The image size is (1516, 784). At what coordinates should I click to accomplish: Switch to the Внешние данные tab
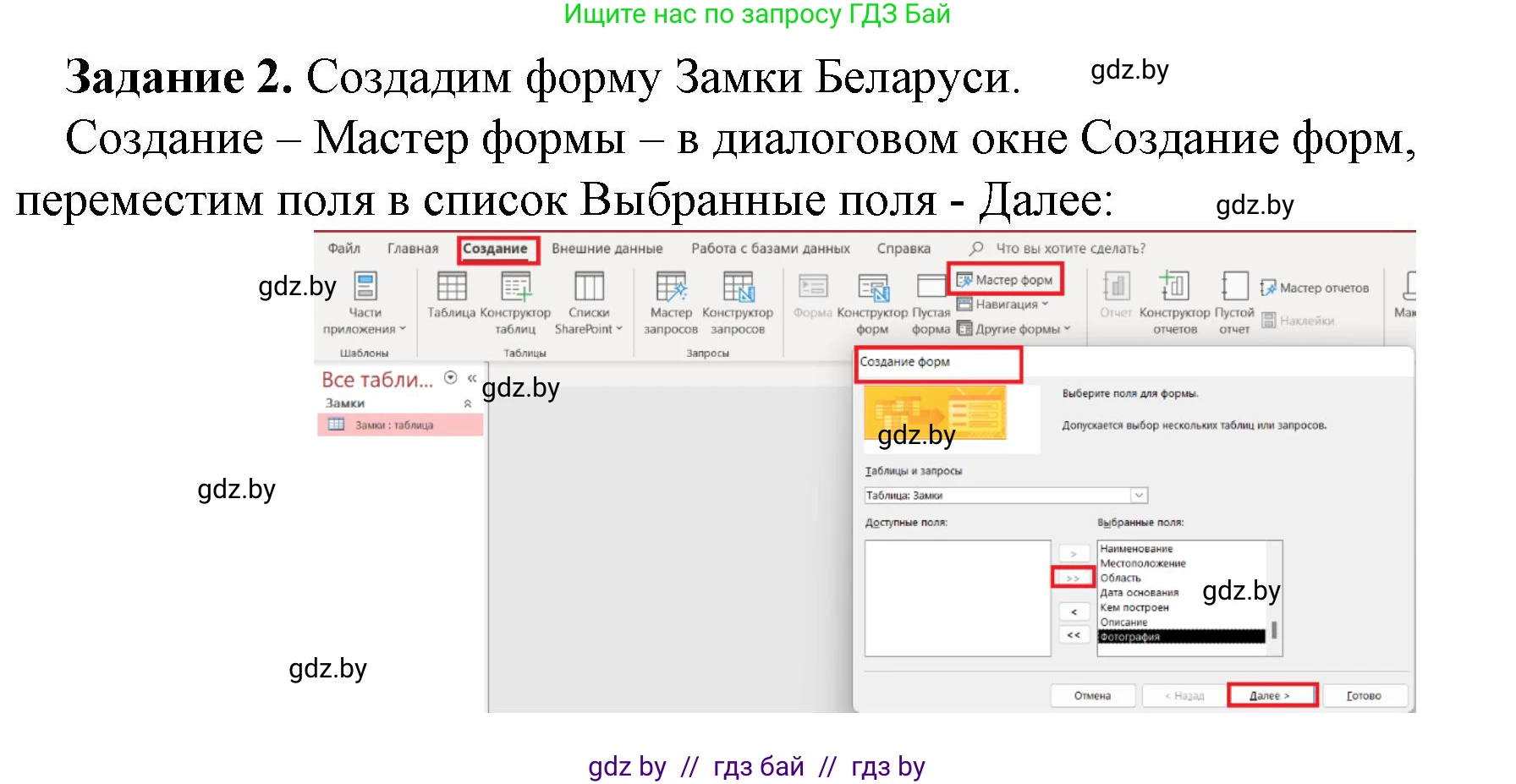click(607, 247)
